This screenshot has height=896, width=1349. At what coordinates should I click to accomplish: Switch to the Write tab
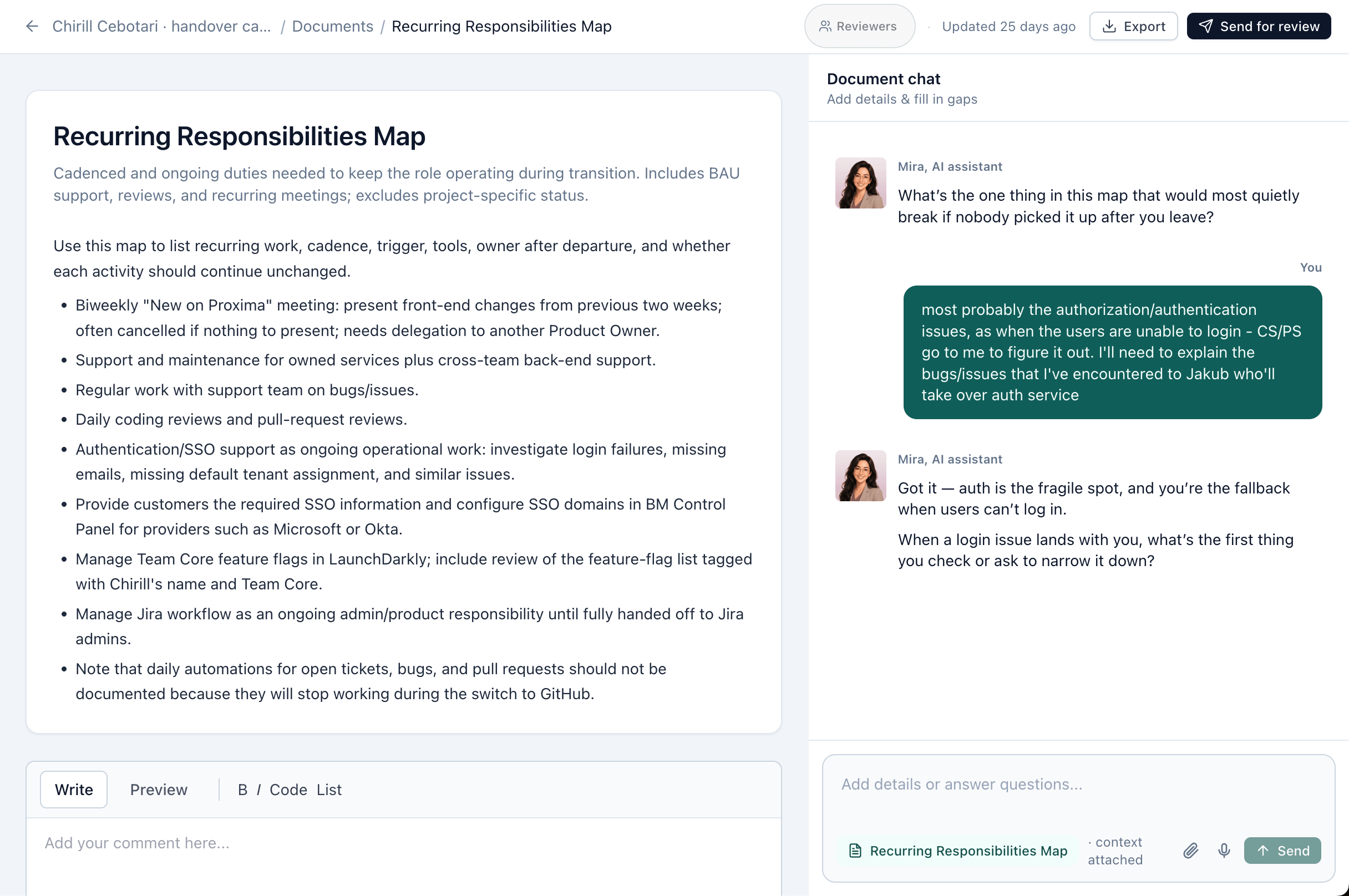pyautogui.click(x=74, y=789)
